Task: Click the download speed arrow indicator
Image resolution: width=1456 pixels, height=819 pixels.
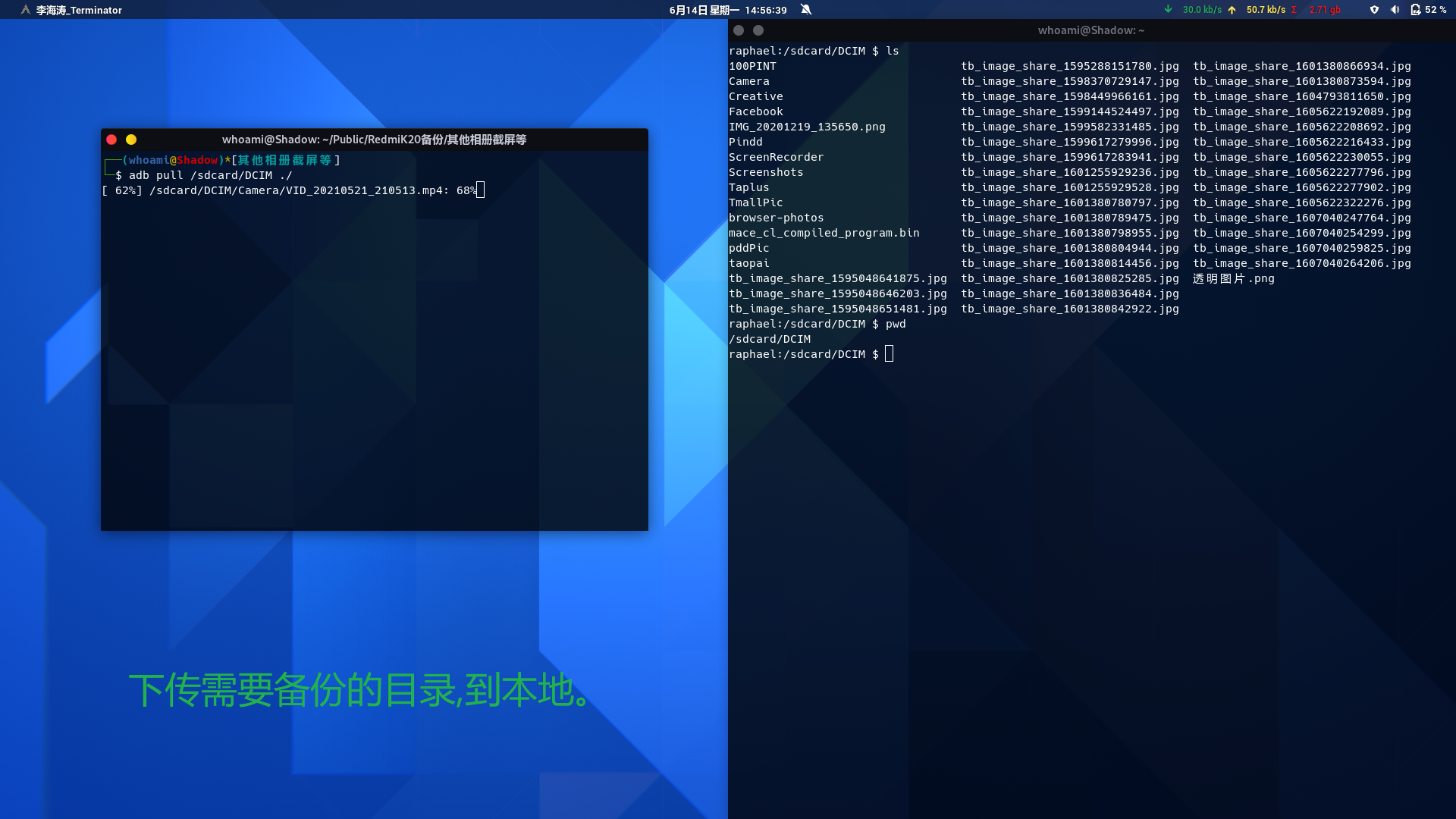Action: [1169, 10]
